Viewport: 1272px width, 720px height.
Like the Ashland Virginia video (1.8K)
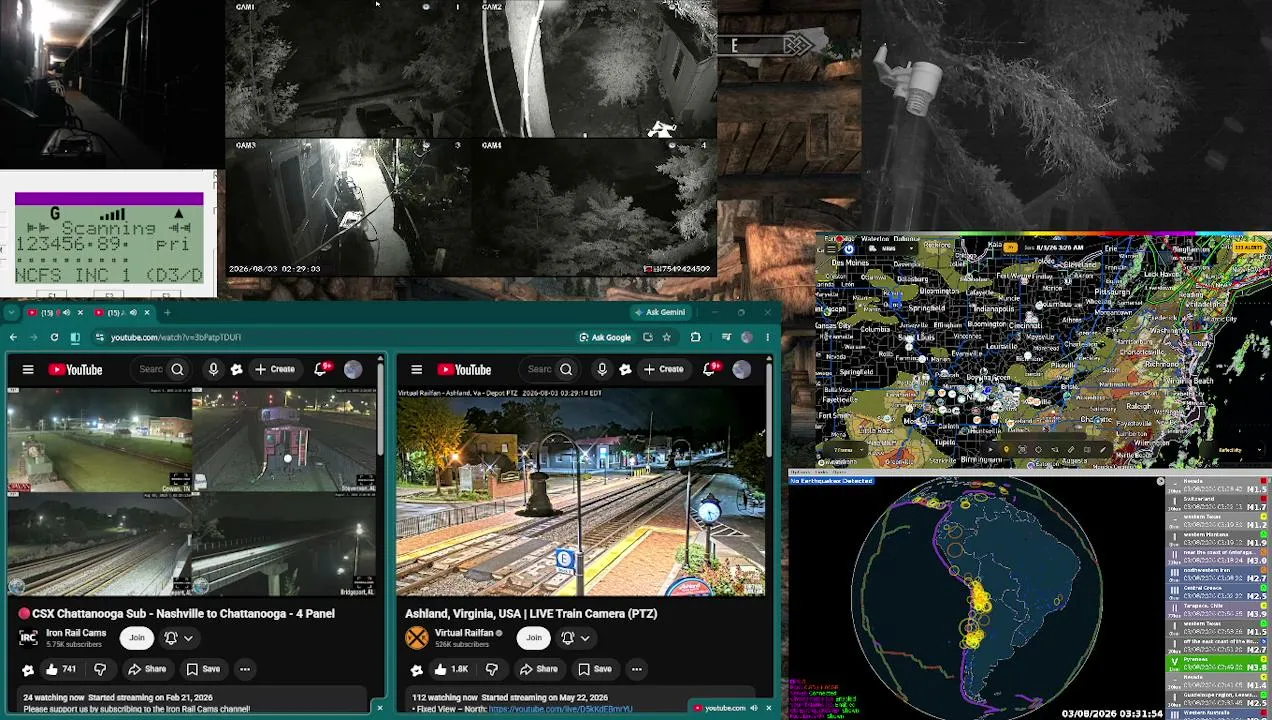(x=450, y=669)
